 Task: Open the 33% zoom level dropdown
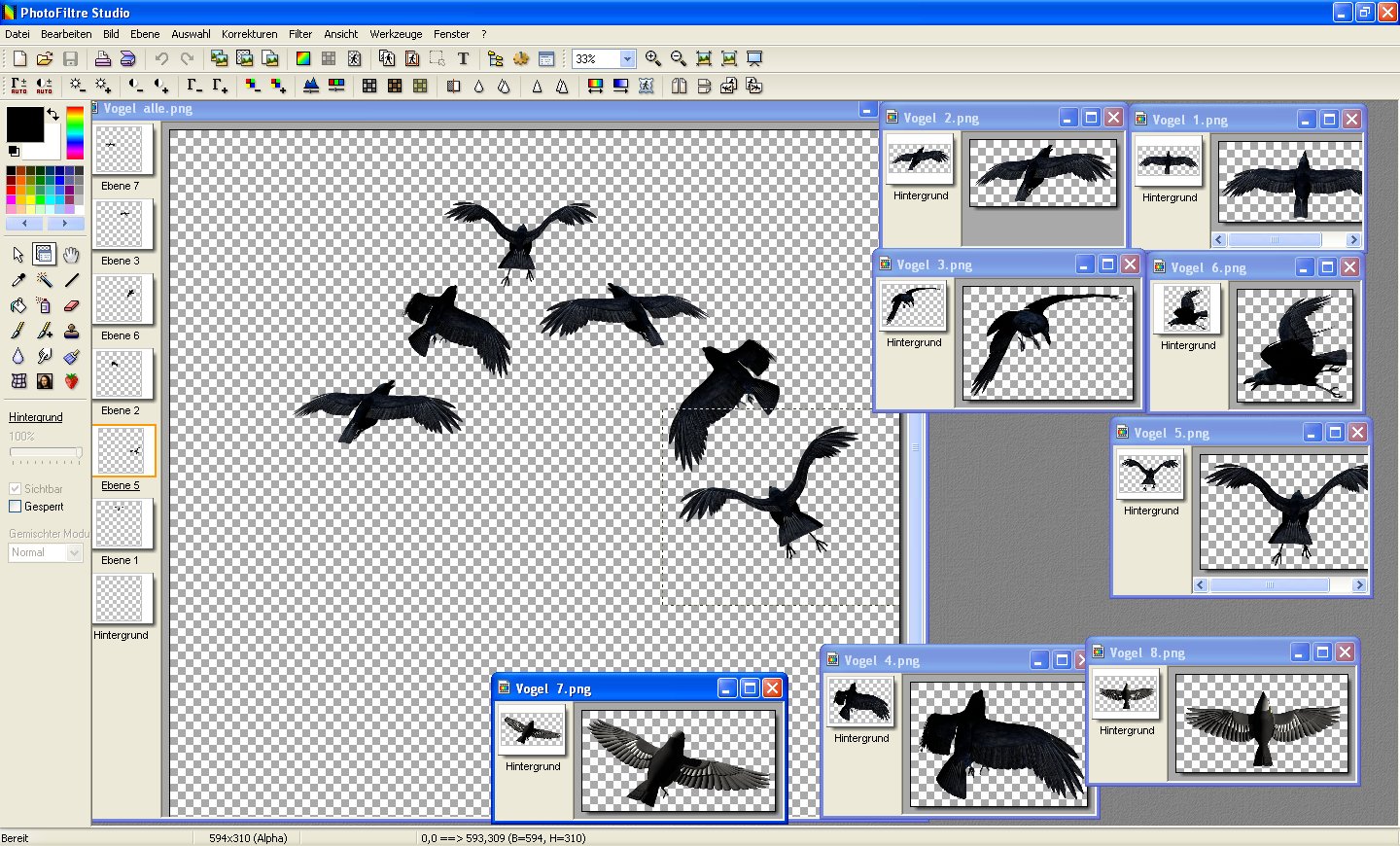627,58
